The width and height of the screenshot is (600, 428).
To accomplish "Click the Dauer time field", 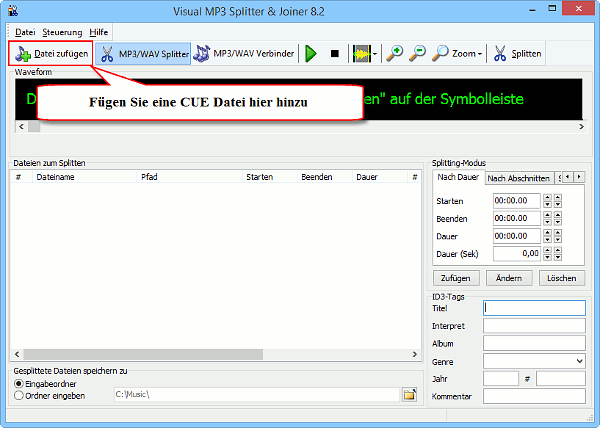I will pos(517,236).
